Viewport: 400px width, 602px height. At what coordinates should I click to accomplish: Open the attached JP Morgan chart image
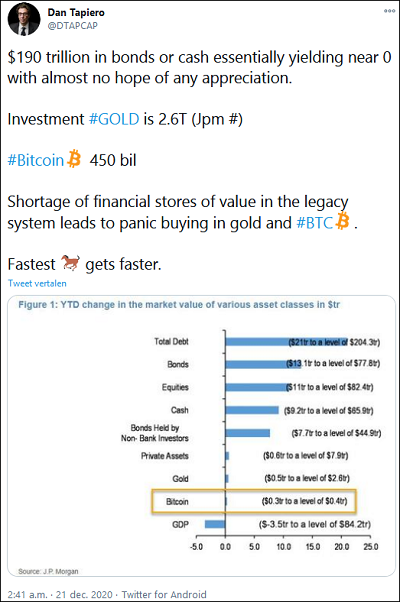point(201,436)
